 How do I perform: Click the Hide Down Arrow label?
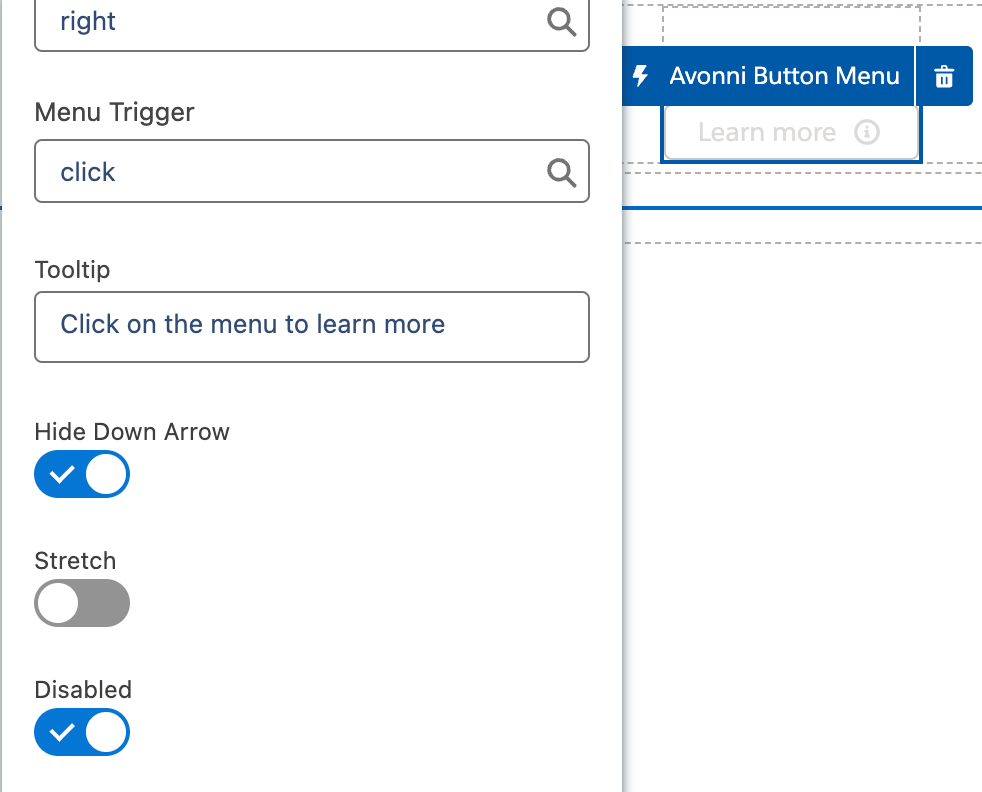click(132, 432)
